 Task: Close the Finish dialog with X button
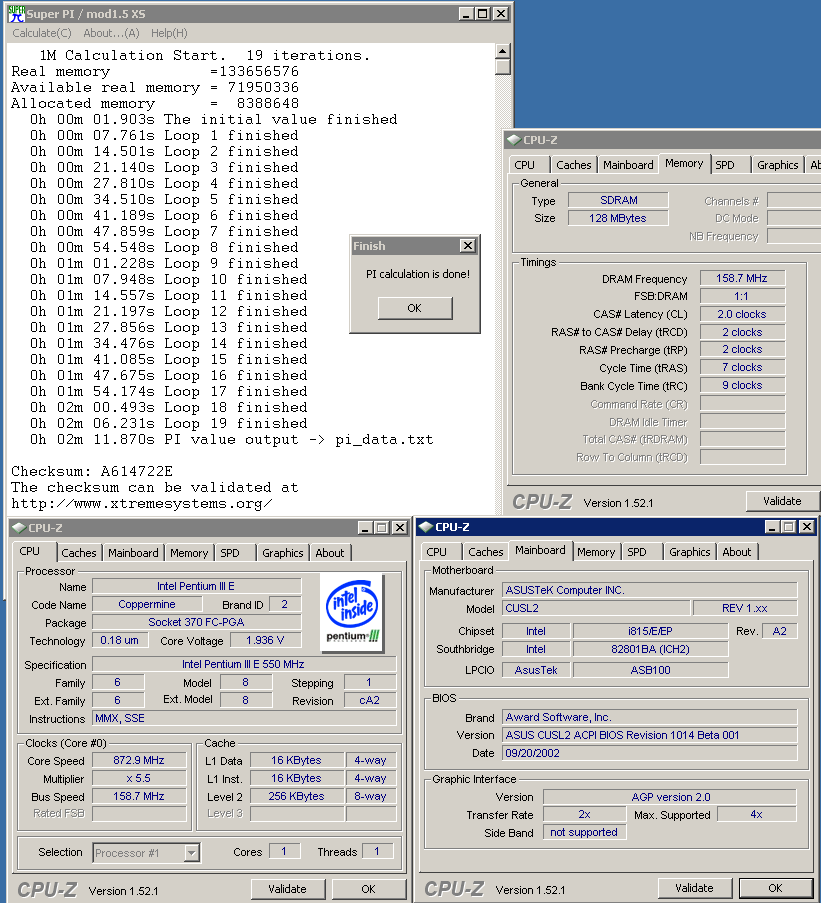pos(467,246)
